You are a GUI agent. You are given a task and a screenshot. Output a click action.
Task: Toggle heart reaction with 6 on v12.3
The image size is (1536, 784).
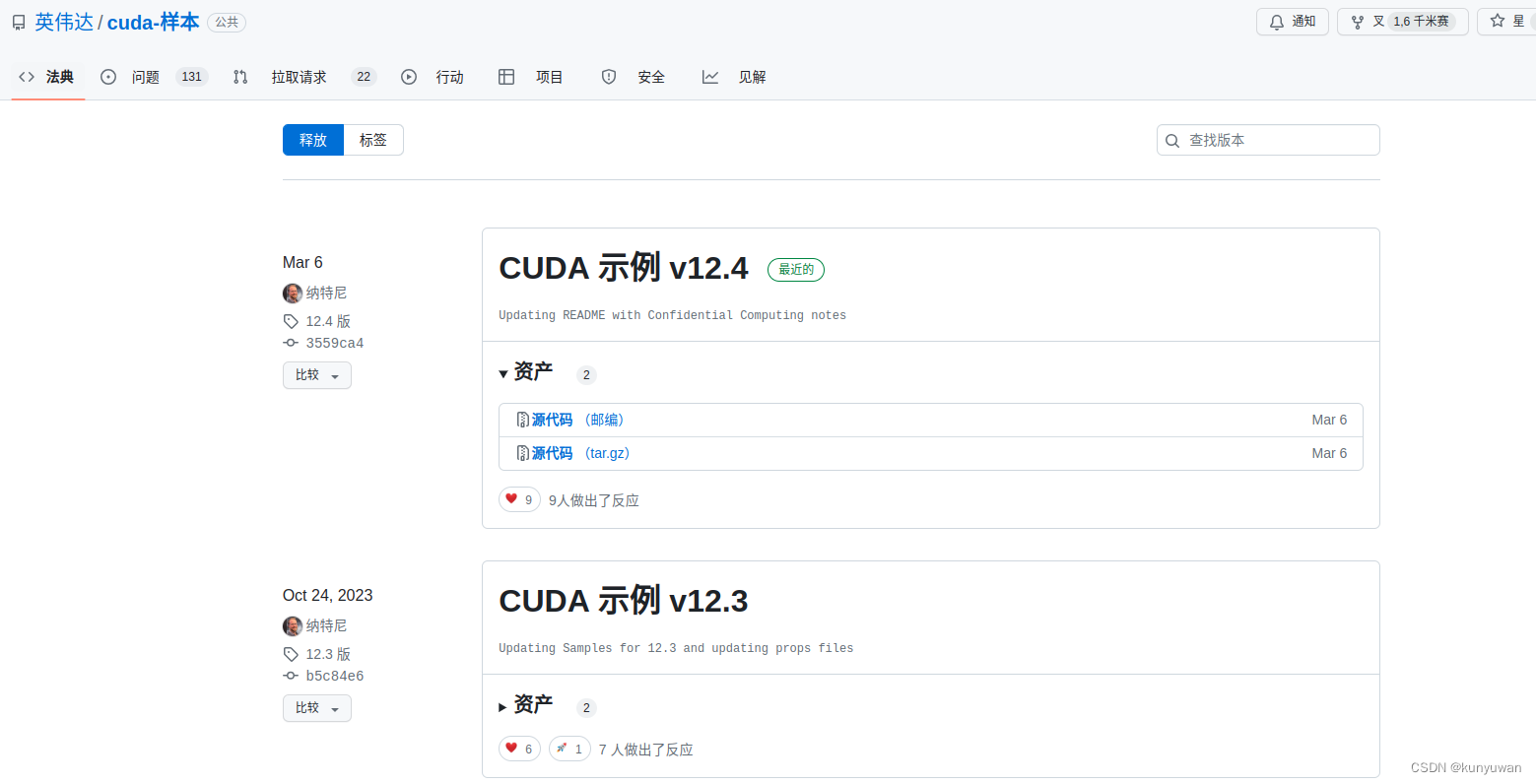[519, 750]
